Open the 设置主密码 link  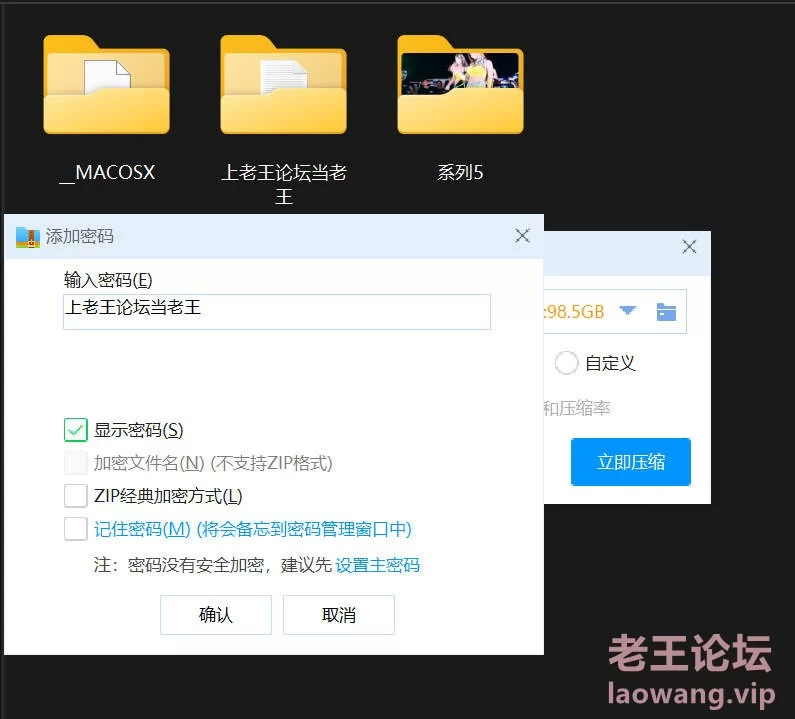[378, 565]
